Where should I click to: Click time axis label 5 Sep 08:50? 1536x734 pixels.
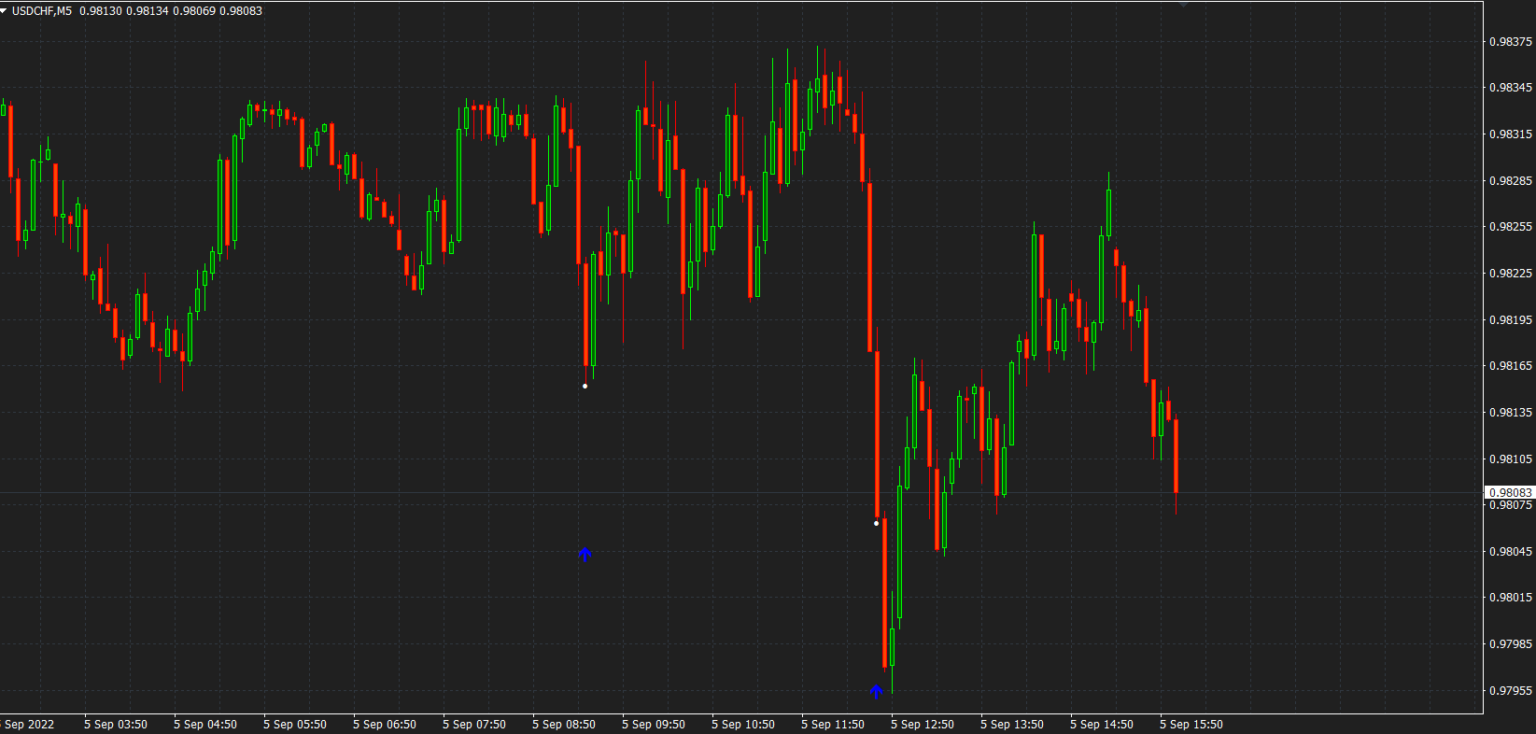(564, 724)
